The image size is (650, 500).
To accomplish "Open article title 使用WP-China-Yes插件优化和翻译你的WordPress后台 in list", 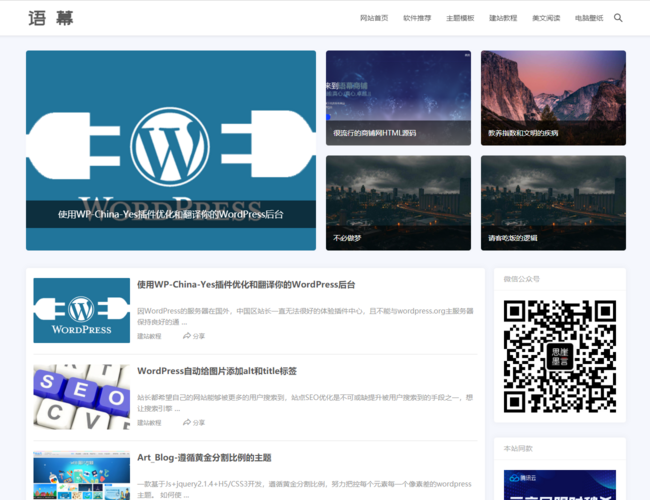I will point(246,284).
